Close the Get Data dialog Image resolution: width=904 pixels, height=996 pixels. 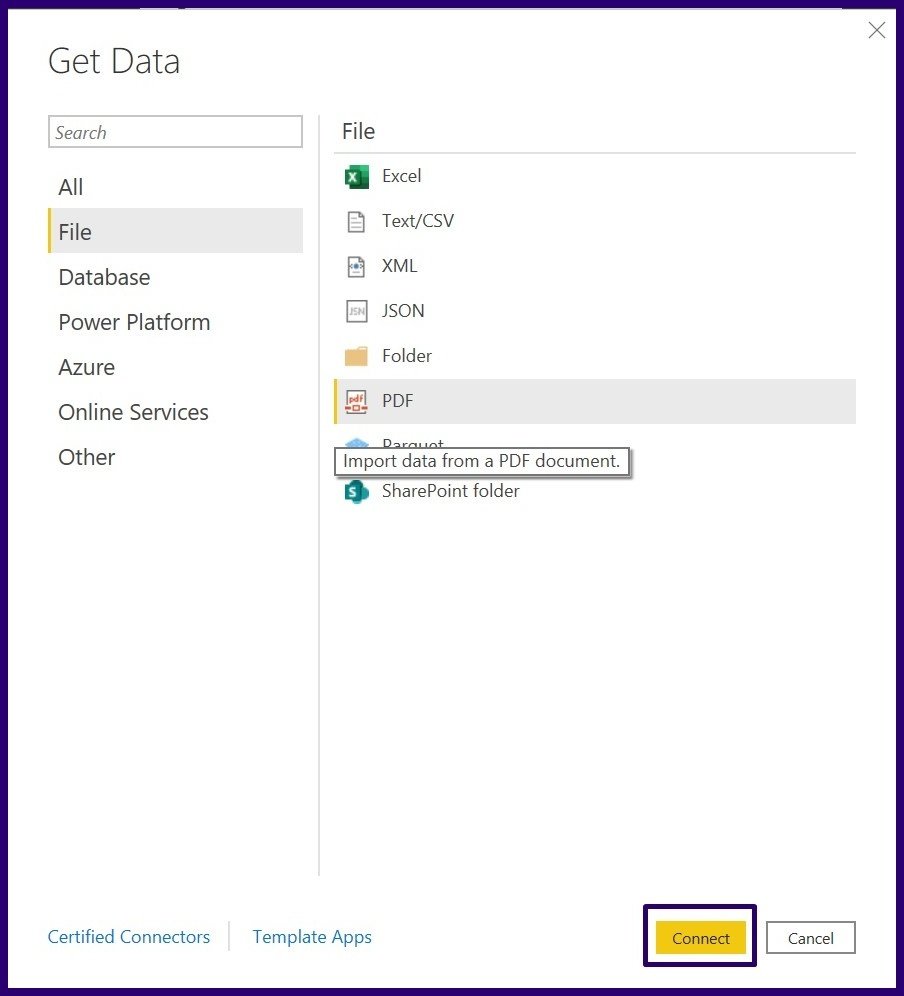[876, 31]
